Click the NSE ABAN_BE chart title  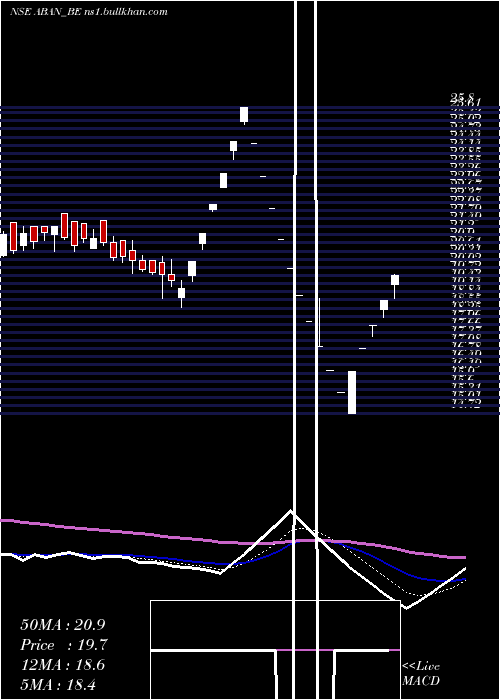pos(45,12)
